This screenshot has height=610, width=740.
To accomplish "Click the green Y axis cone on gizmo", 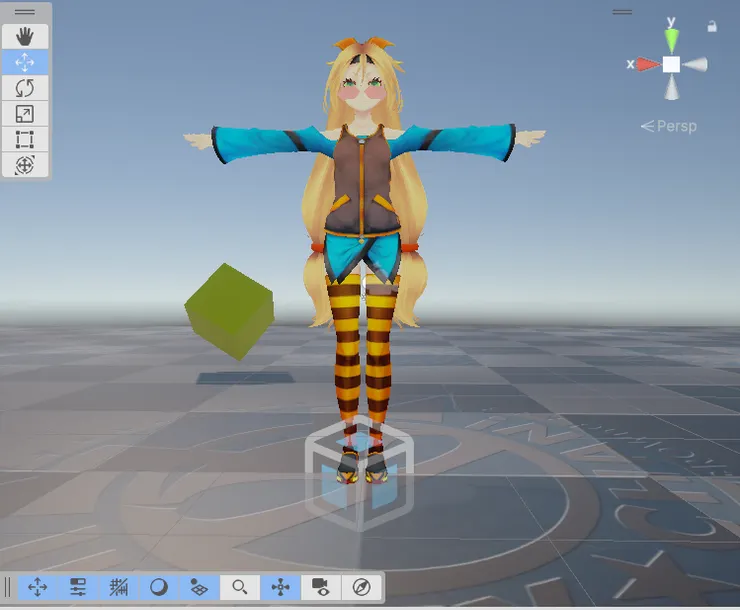I will pos(672,41).
